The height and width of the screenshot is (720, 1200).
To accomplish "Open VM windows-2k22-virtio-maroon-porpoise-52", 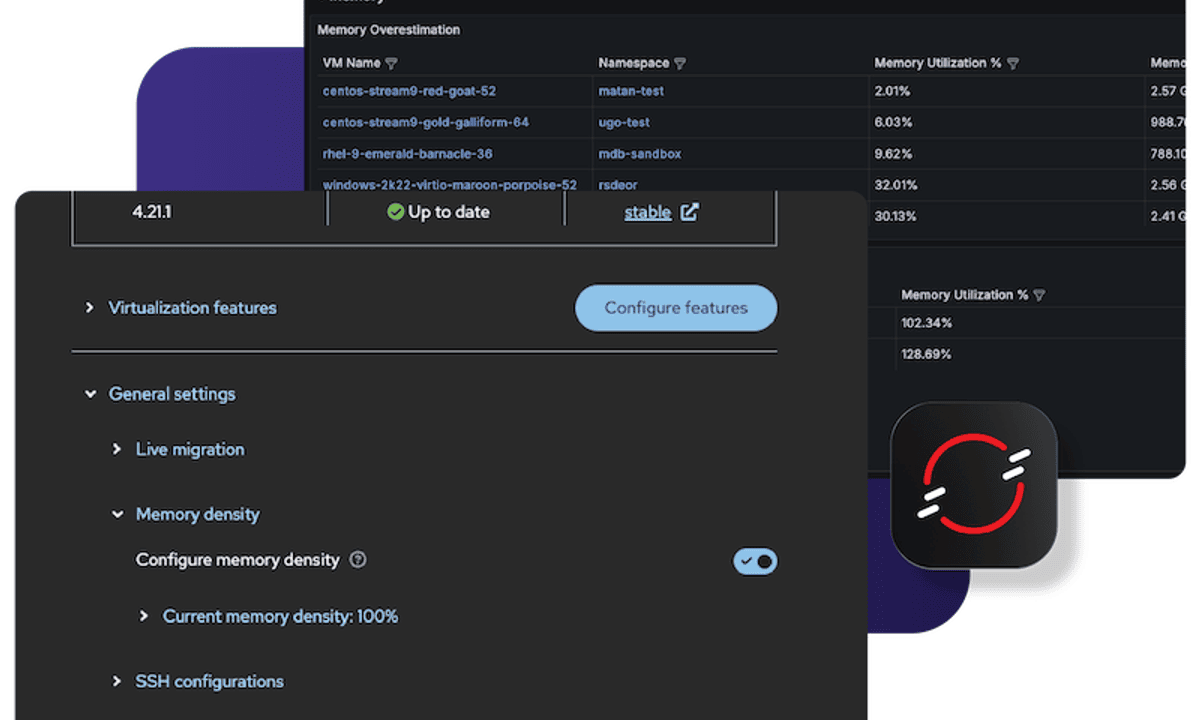I will [x=450, y=185].
